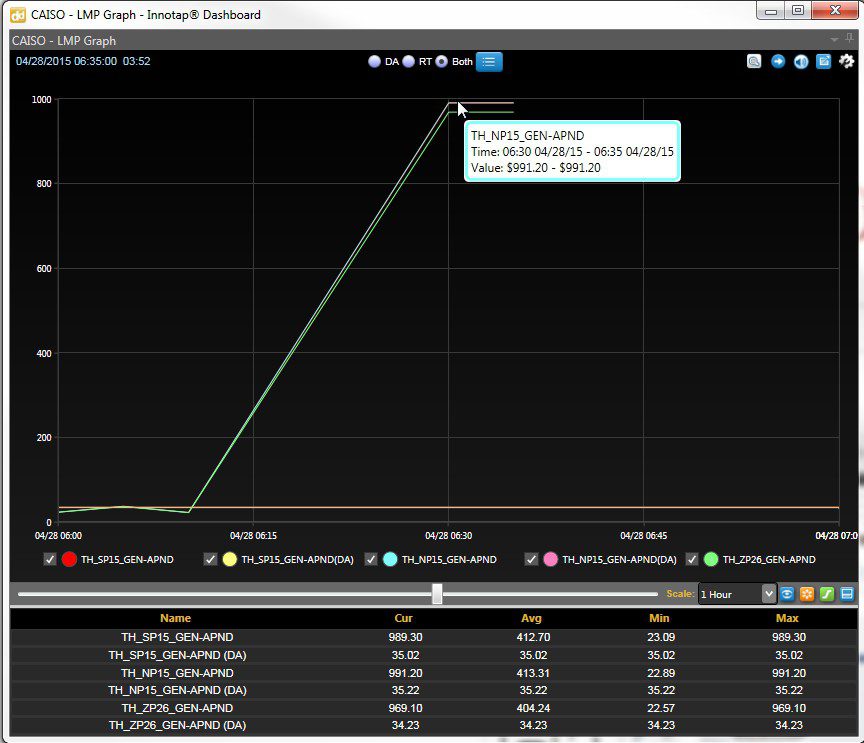This screenshot has width=864, height=743.
Task: Click the blue right-arrow icon
Action: [x=778, y=61]
